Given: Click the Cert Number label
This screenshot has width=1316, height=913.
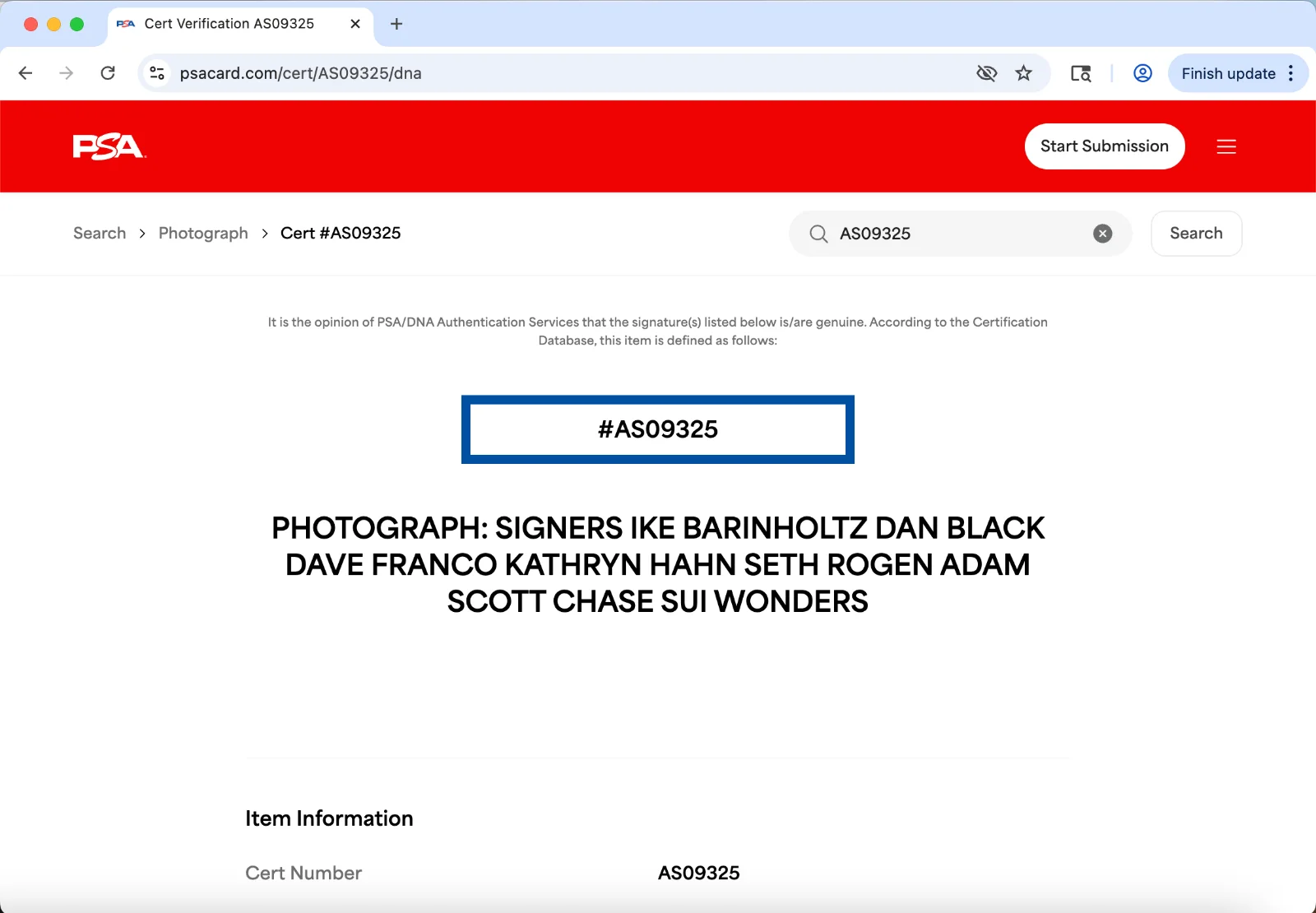Looking at the screenshot, I should (304, 874).
